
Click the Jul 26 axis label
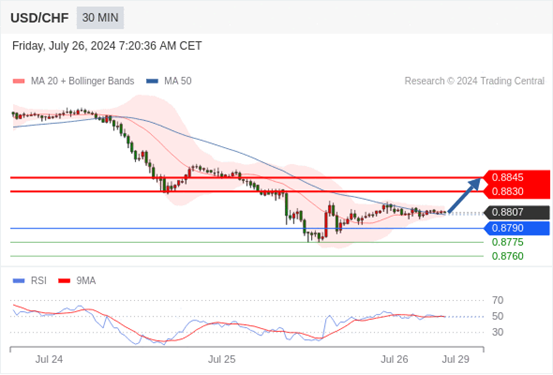click(x=394, y=359)
